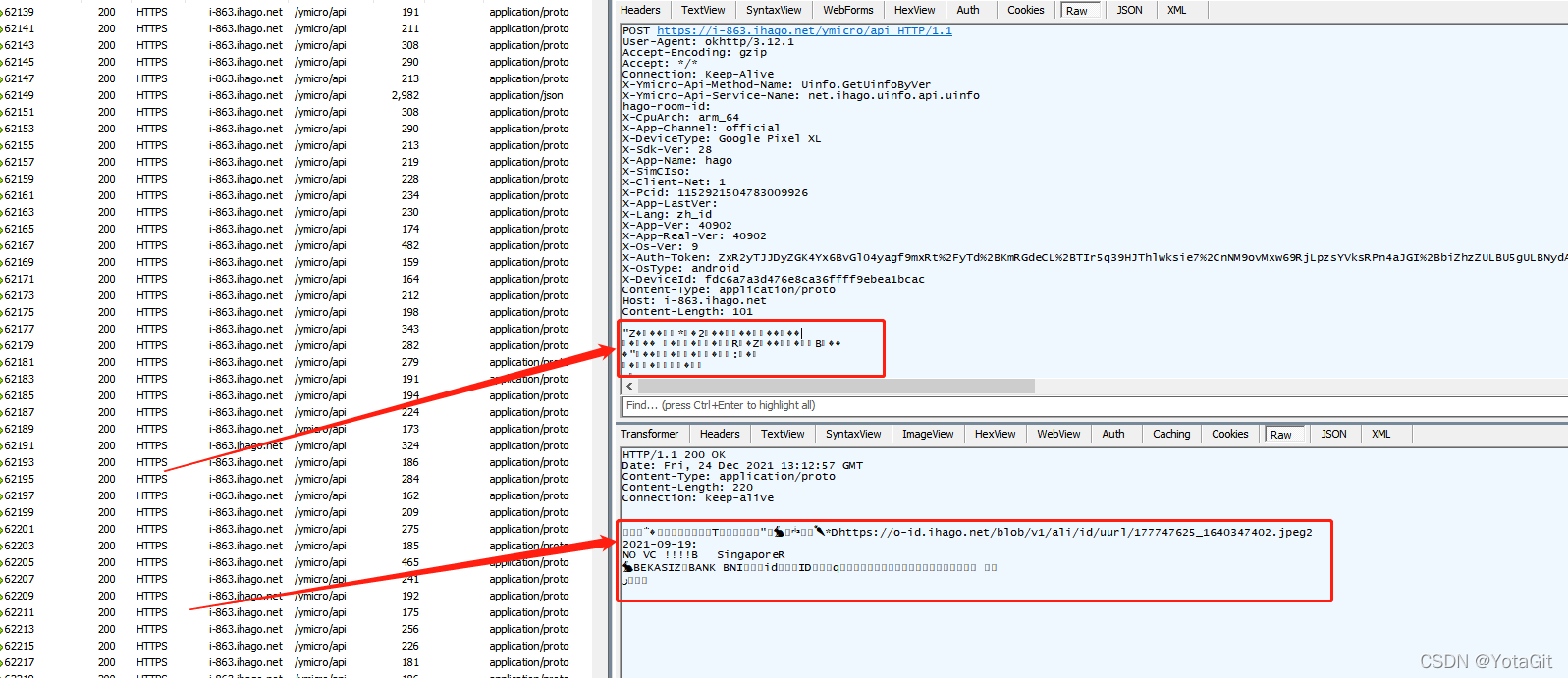Select session 62183 row
1568x678 pixels.
pos(295,379)
